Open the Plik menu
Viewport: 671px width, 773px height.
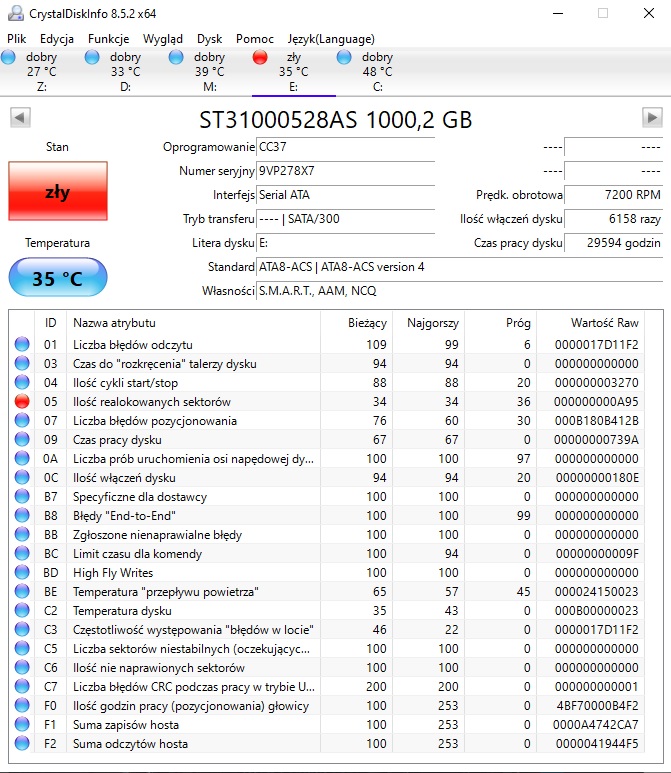tap(16, 39)
